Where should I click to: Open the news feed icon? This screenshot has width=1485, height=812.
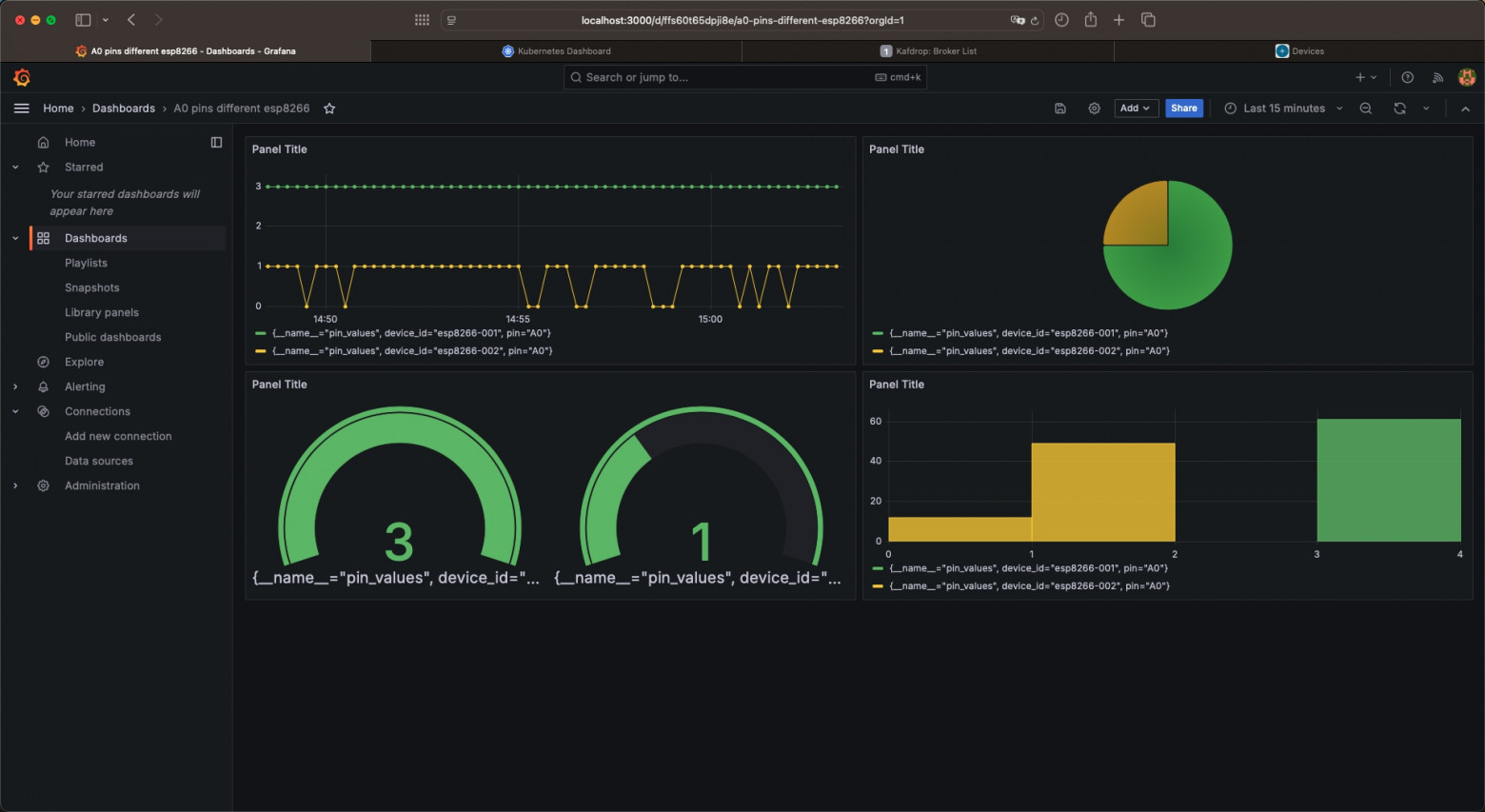[x=1438, y=78]
